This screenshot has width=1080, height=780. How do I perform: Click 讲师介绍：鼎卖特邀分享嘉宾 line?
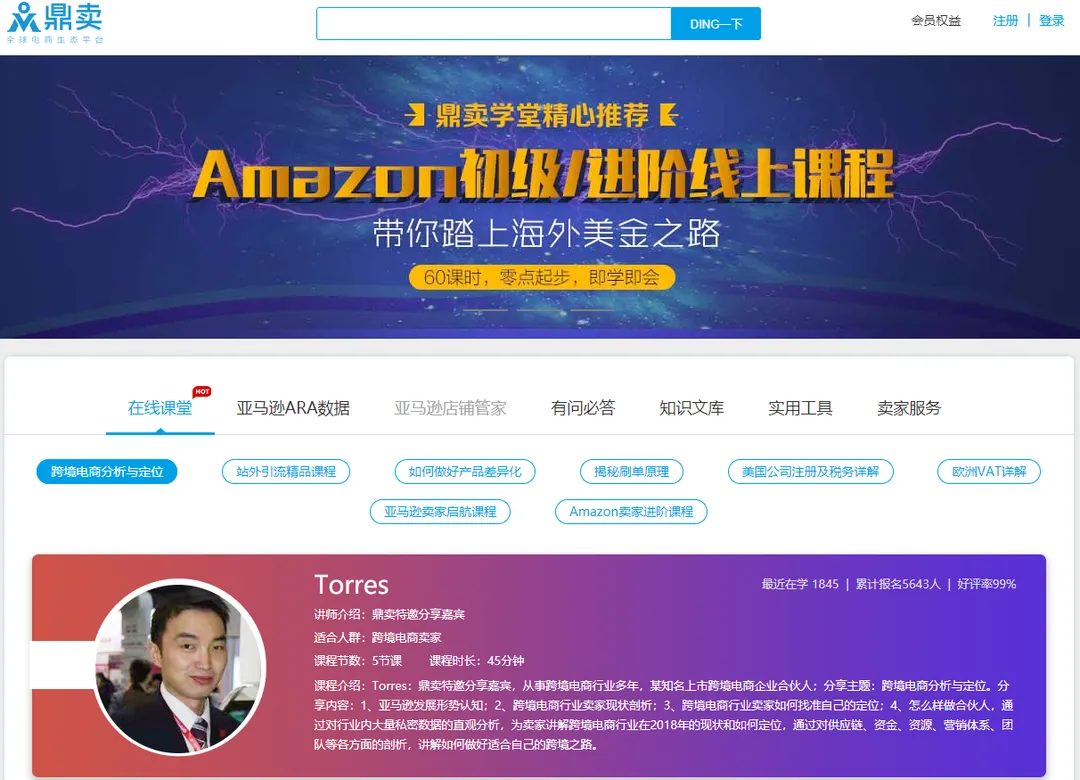(x=389, y=614)
